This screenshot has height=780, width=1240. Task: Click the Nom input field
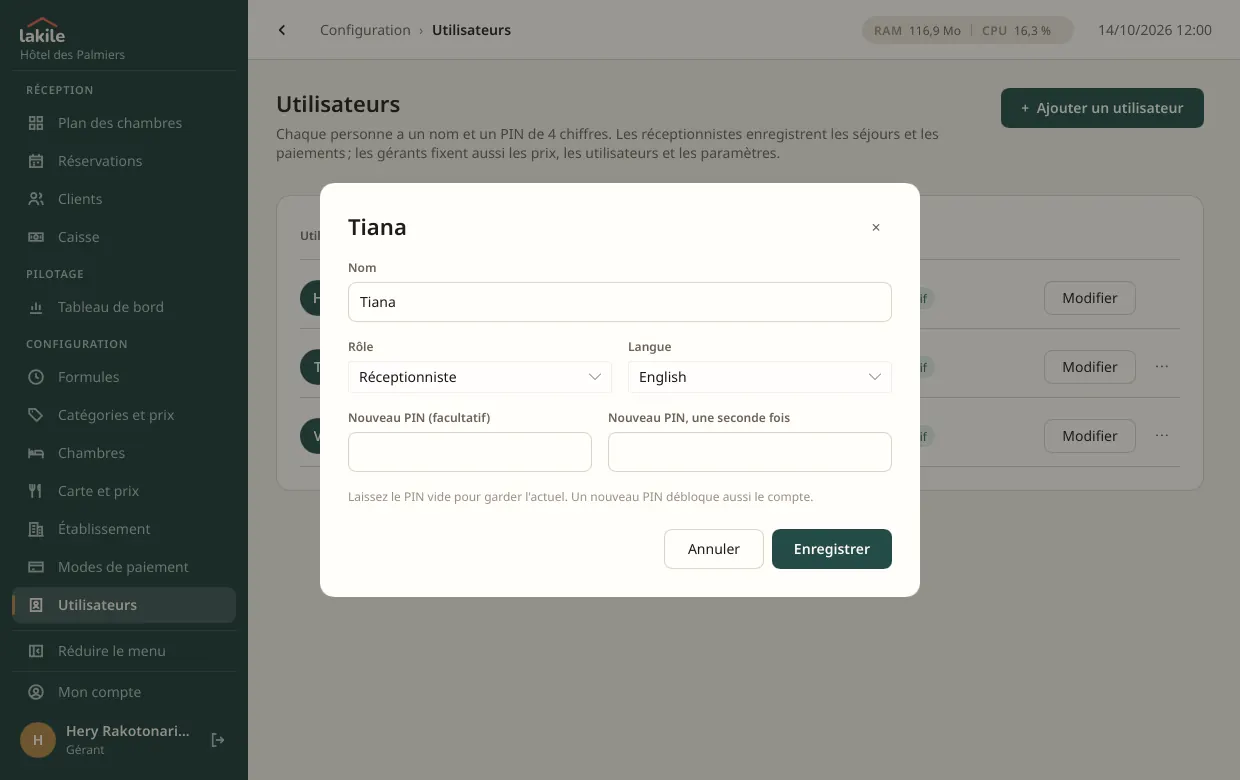[620, 302]
